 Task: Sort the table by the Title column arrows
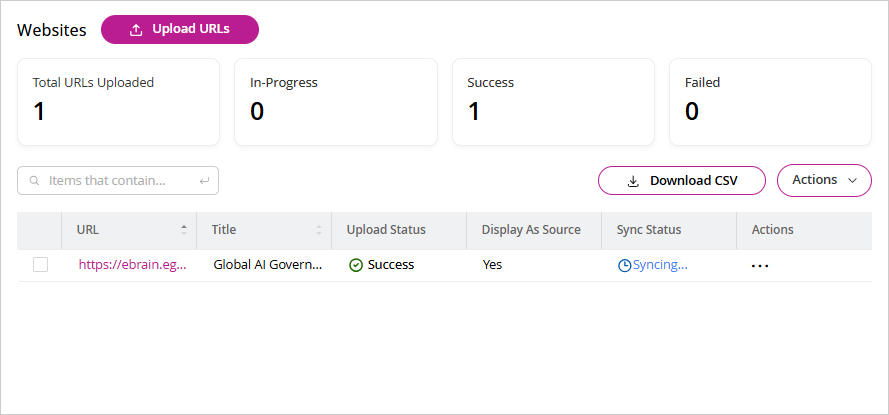click(x=319, y=230)
